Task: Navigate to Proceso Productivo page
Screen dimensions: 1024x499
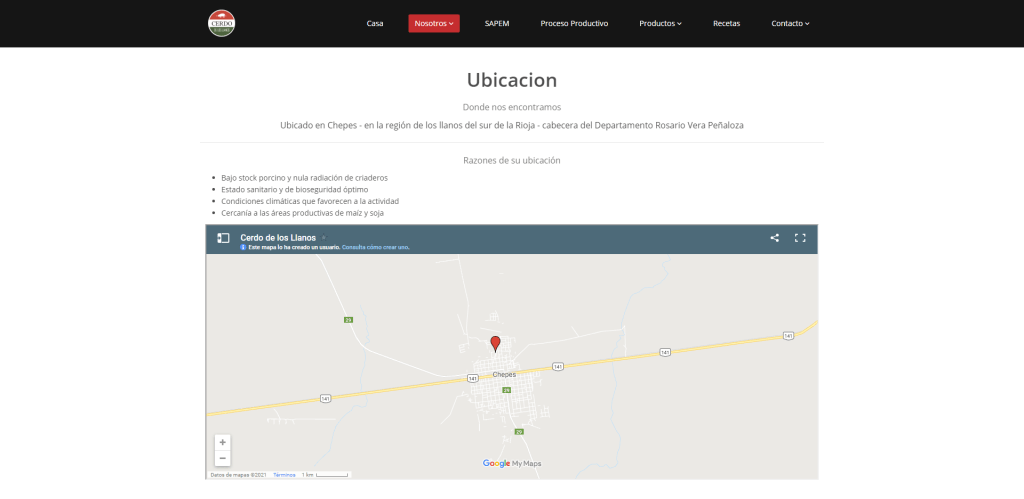Action: pos(574,23)
